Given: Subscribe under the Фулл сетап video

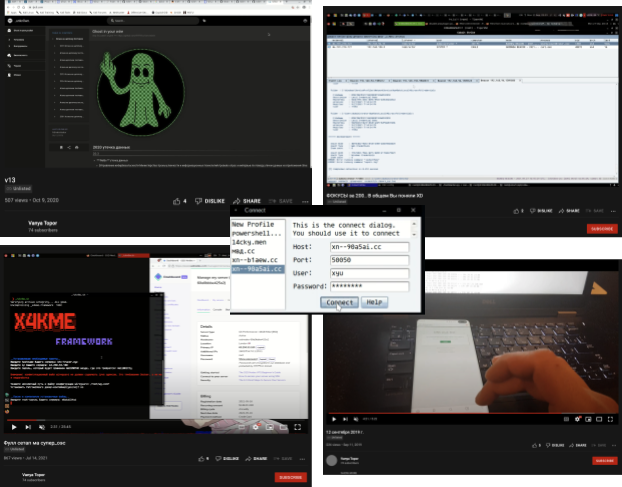Looking at the screenshot, I should tap(291, 477).
